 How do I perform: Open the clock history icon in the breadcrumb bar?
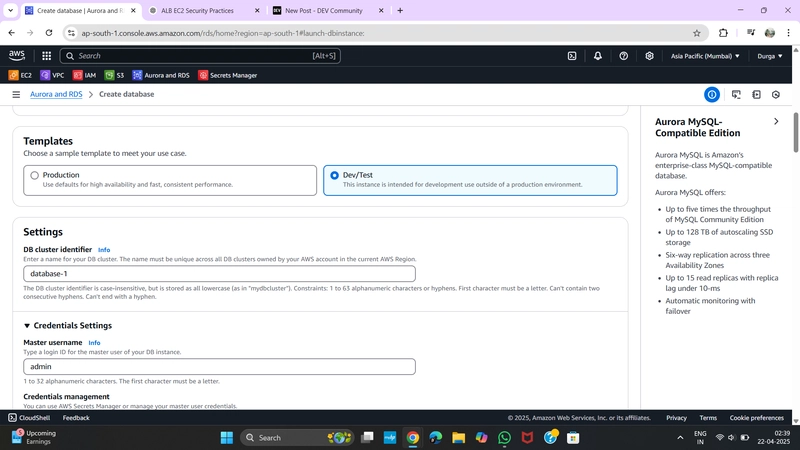[776, 94]
